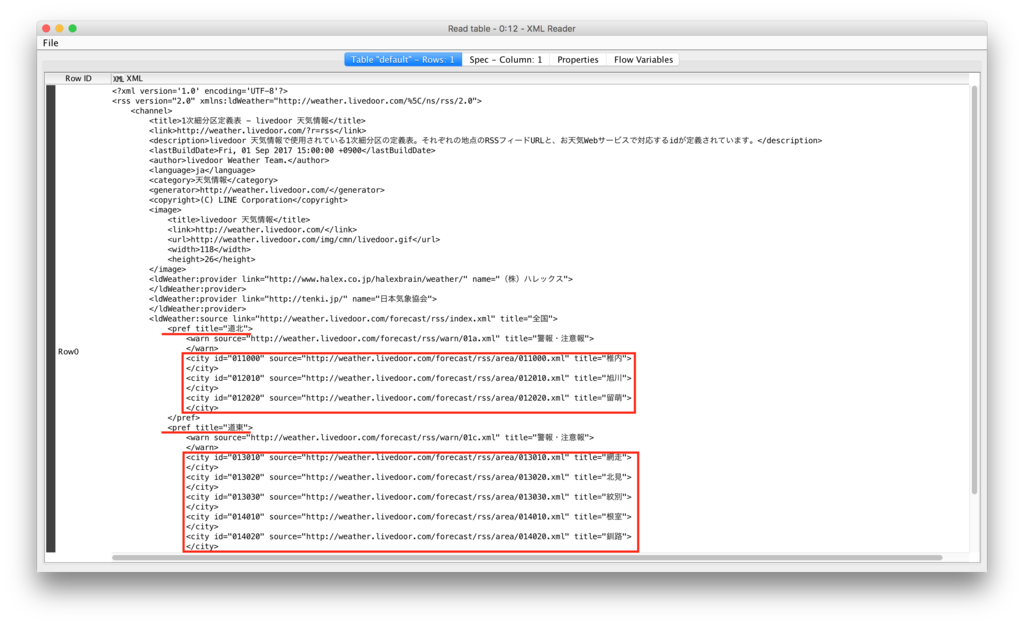Click the closing </image> tag line

click(x=167, y=269)
